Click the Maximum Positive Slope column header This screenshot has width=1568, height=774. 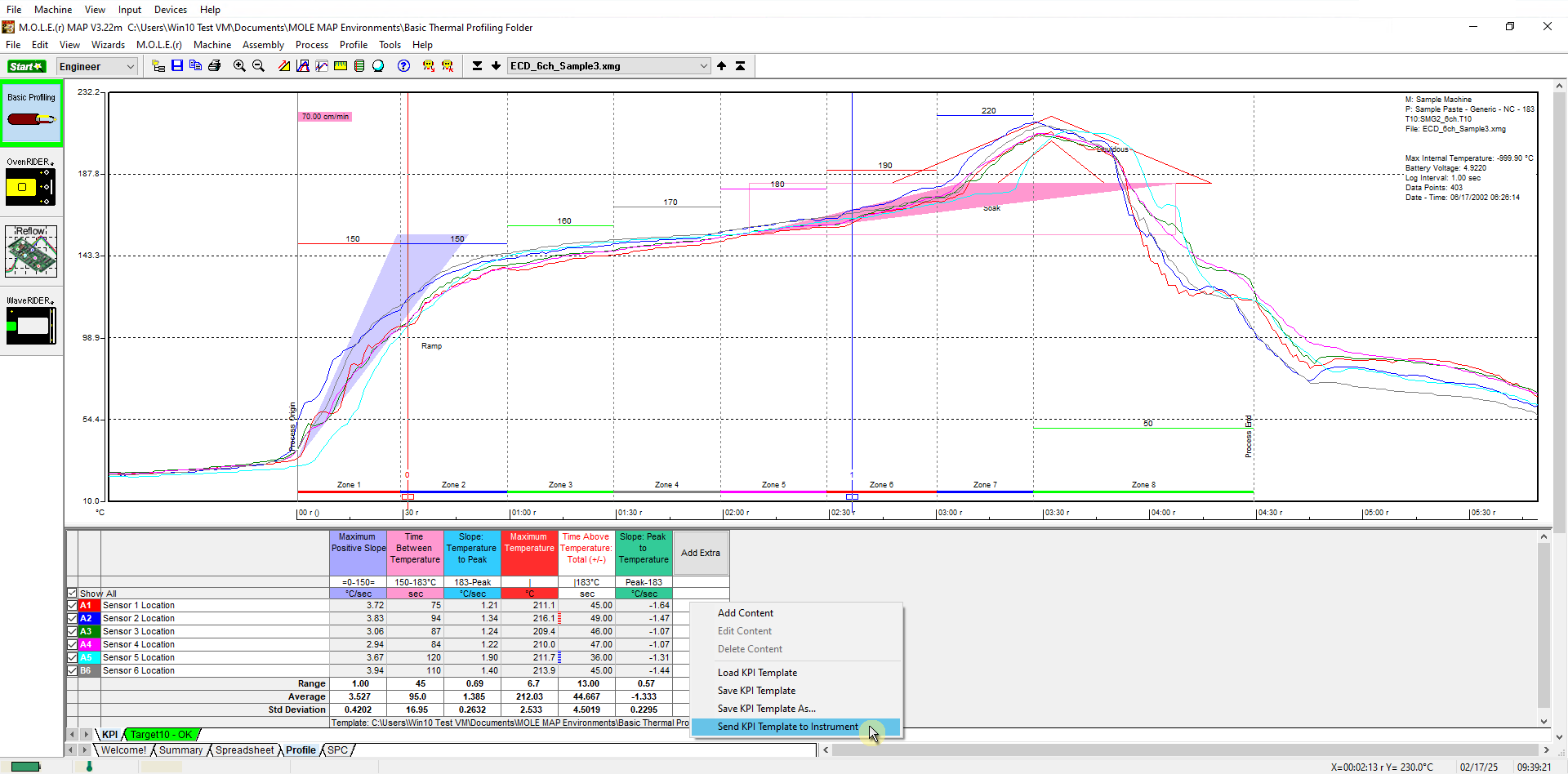click(358, 554)
